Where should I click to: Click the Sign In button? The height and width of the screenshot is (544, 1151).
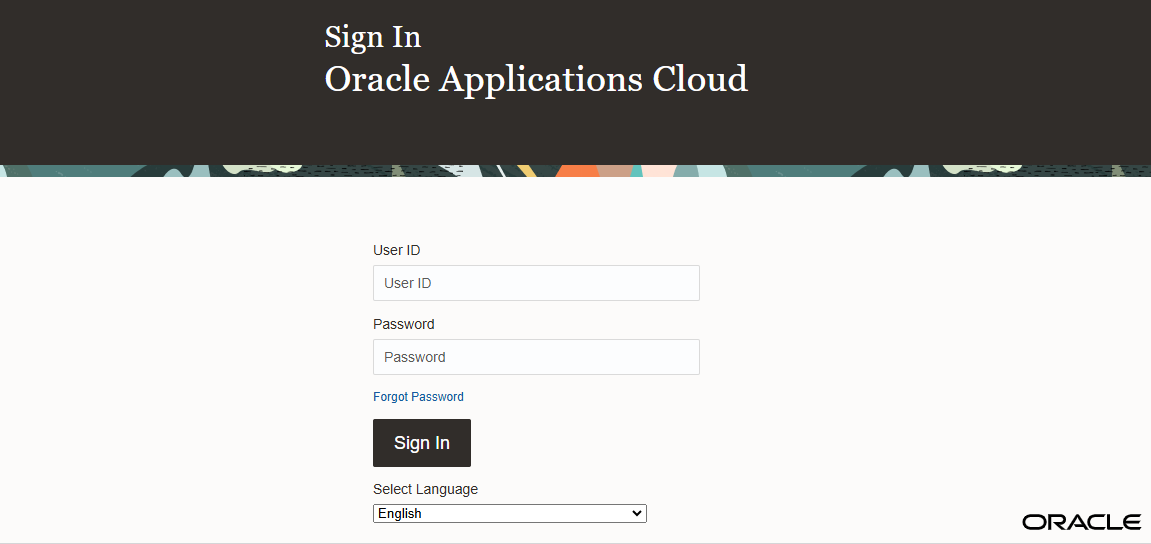[x=422, y=443]
